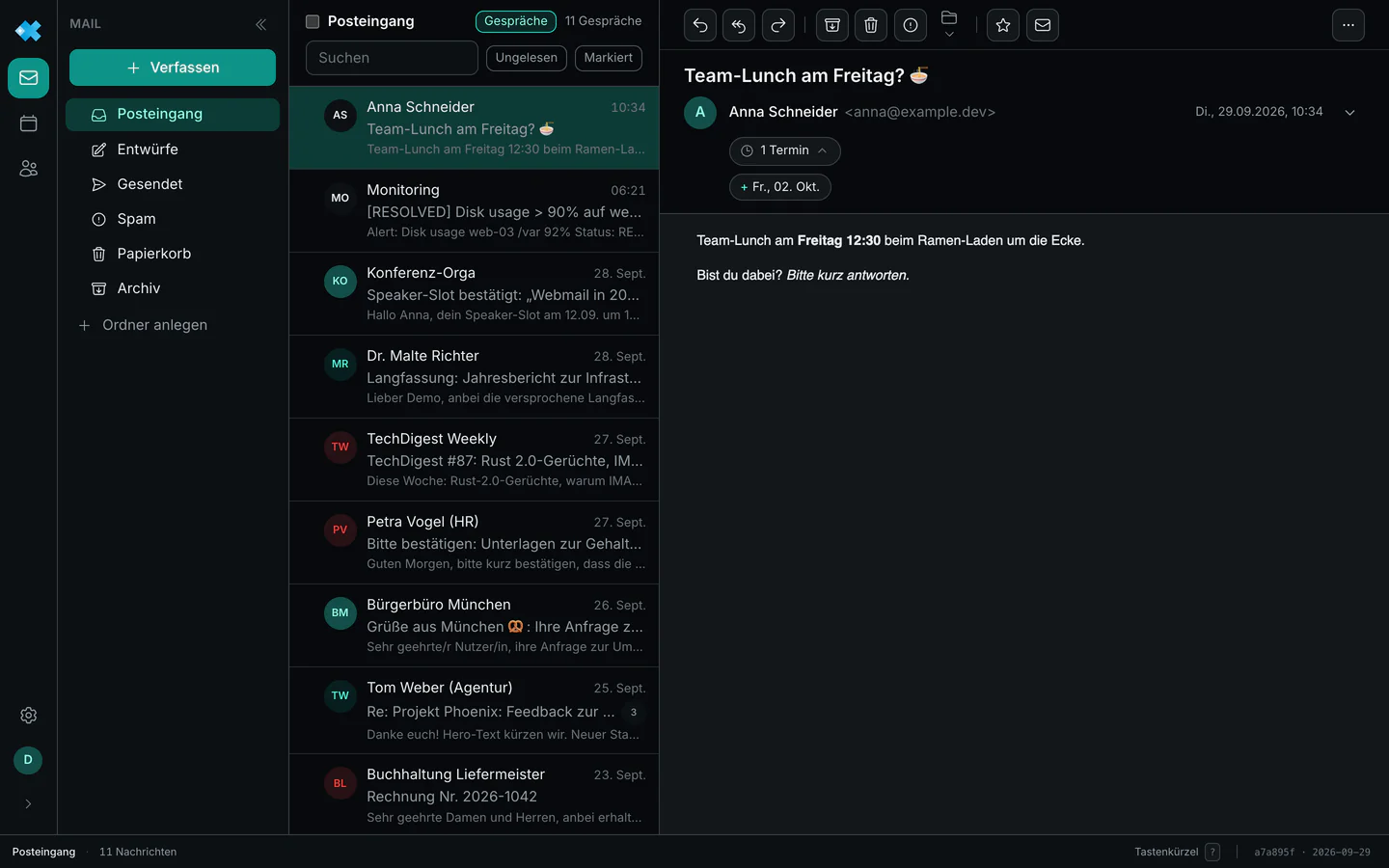Click the keyboard shortcuts question mark icon

(x=1212, y=853)
